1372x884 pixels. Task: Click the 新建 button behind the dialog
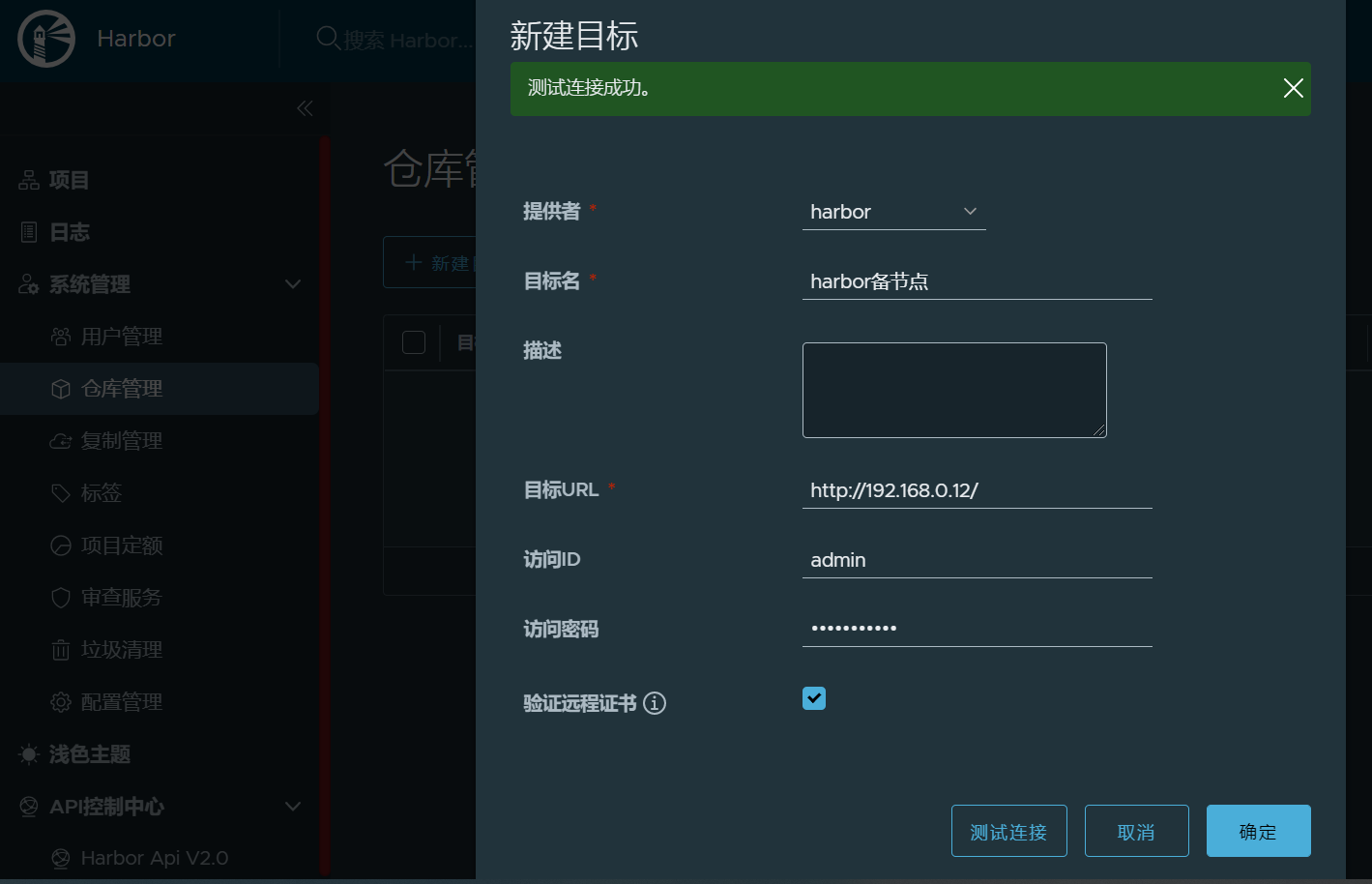click(429, 262)
